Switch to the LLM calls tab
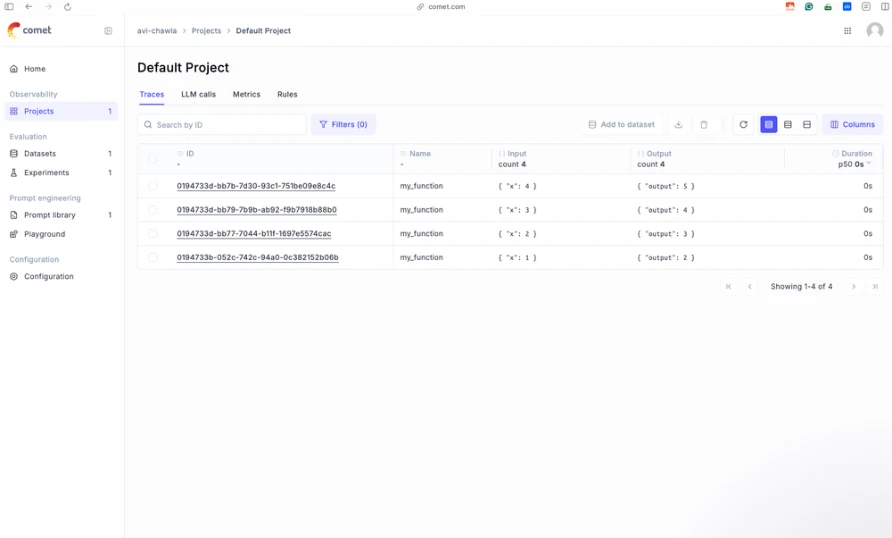The image size is (892, 538). coord(199,94)
